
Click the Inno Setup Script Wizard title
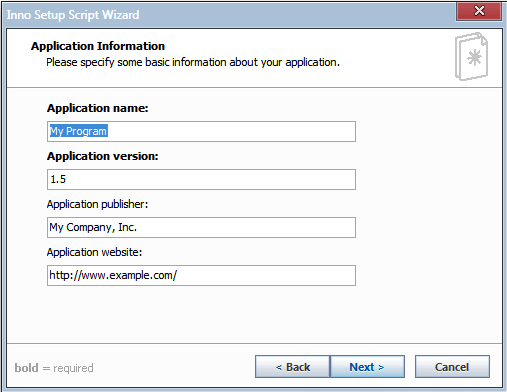73,15
